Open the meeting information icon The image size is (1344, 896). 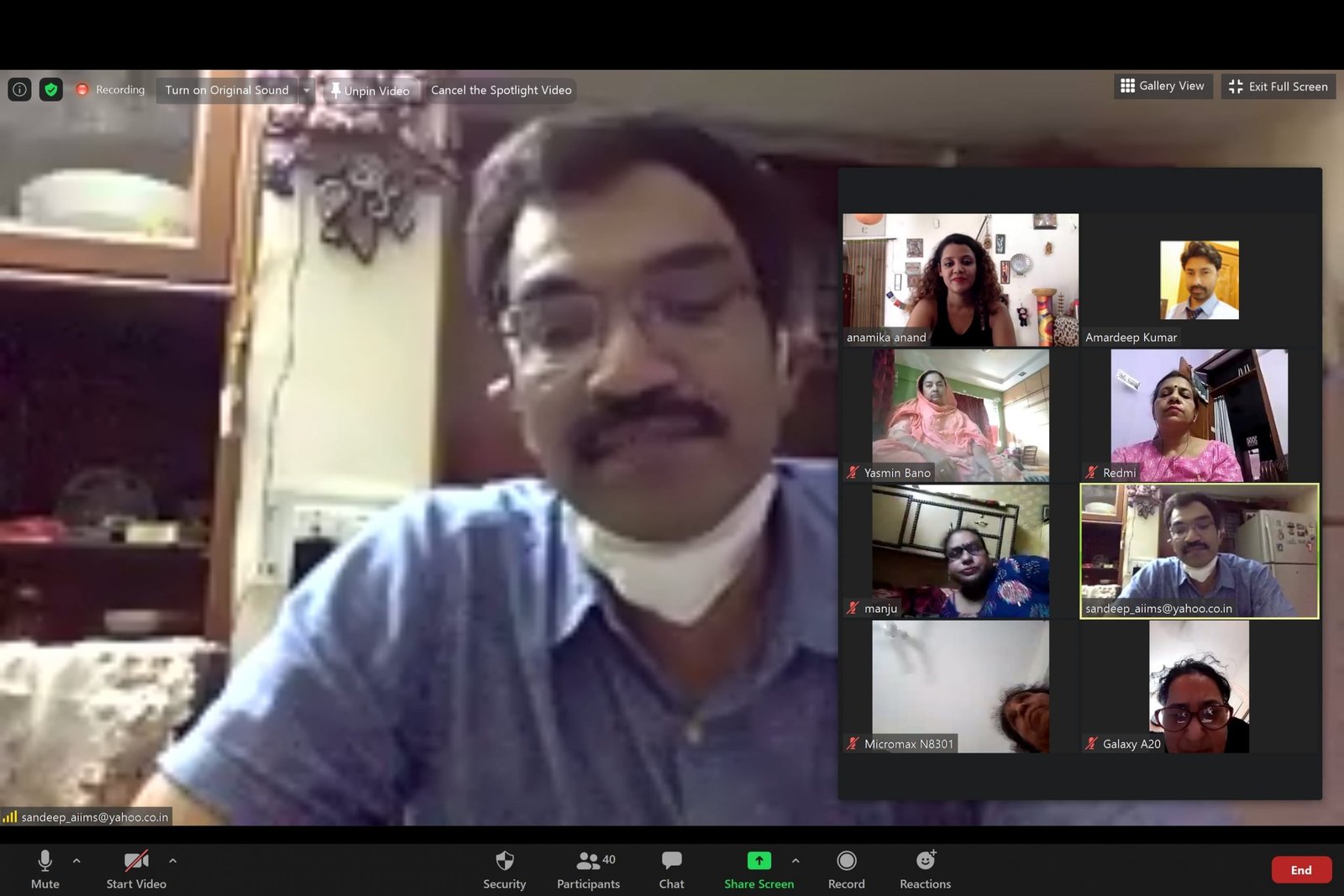(x=19, y=89)
